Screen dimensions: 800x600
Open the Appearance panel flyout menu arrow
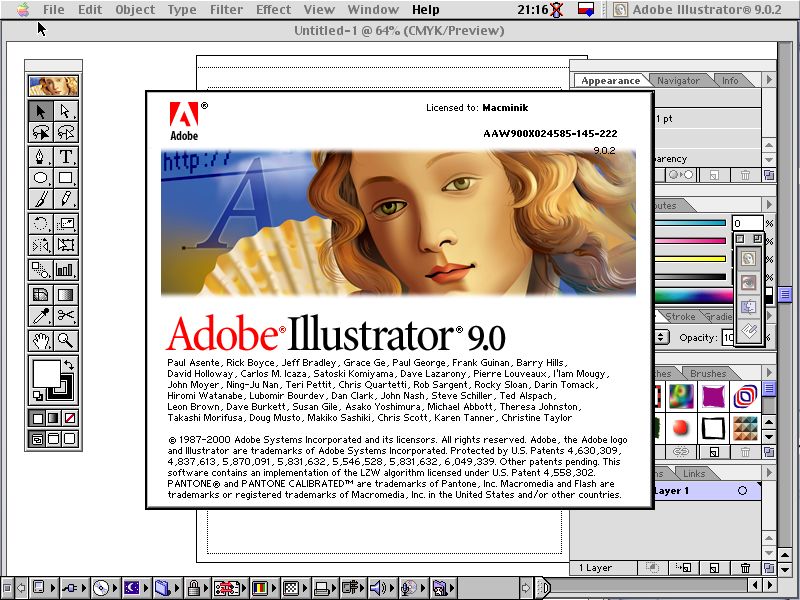click(769, 79)
